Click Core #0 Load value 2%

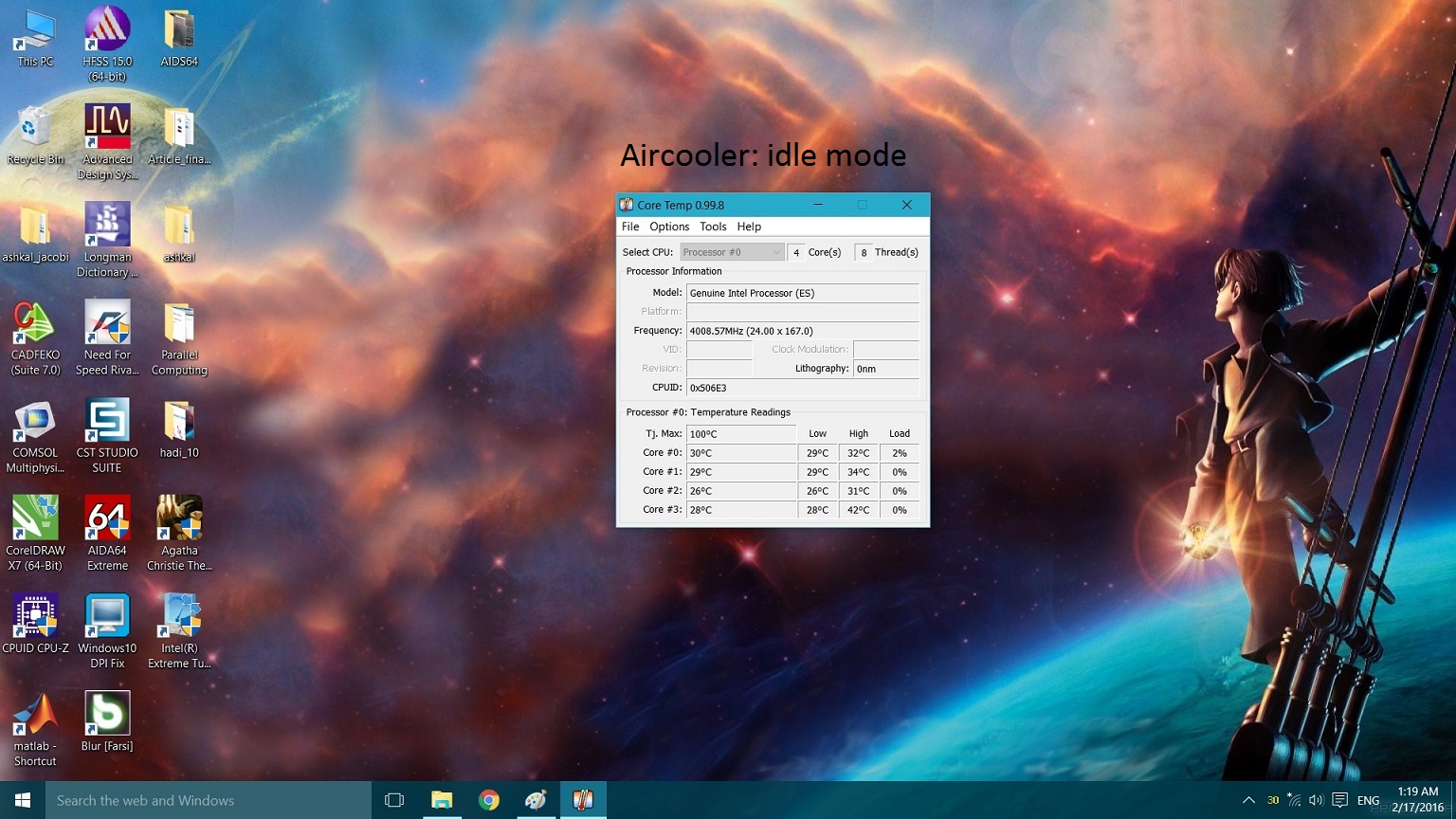click(x=900, y=453)
